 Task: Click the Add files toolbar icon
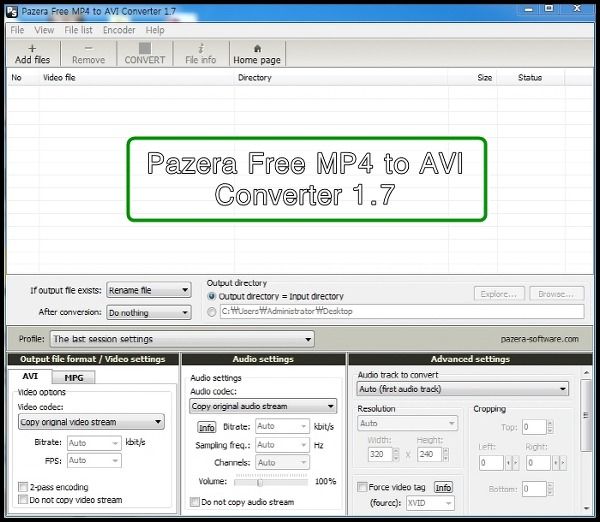coord(33,54)
